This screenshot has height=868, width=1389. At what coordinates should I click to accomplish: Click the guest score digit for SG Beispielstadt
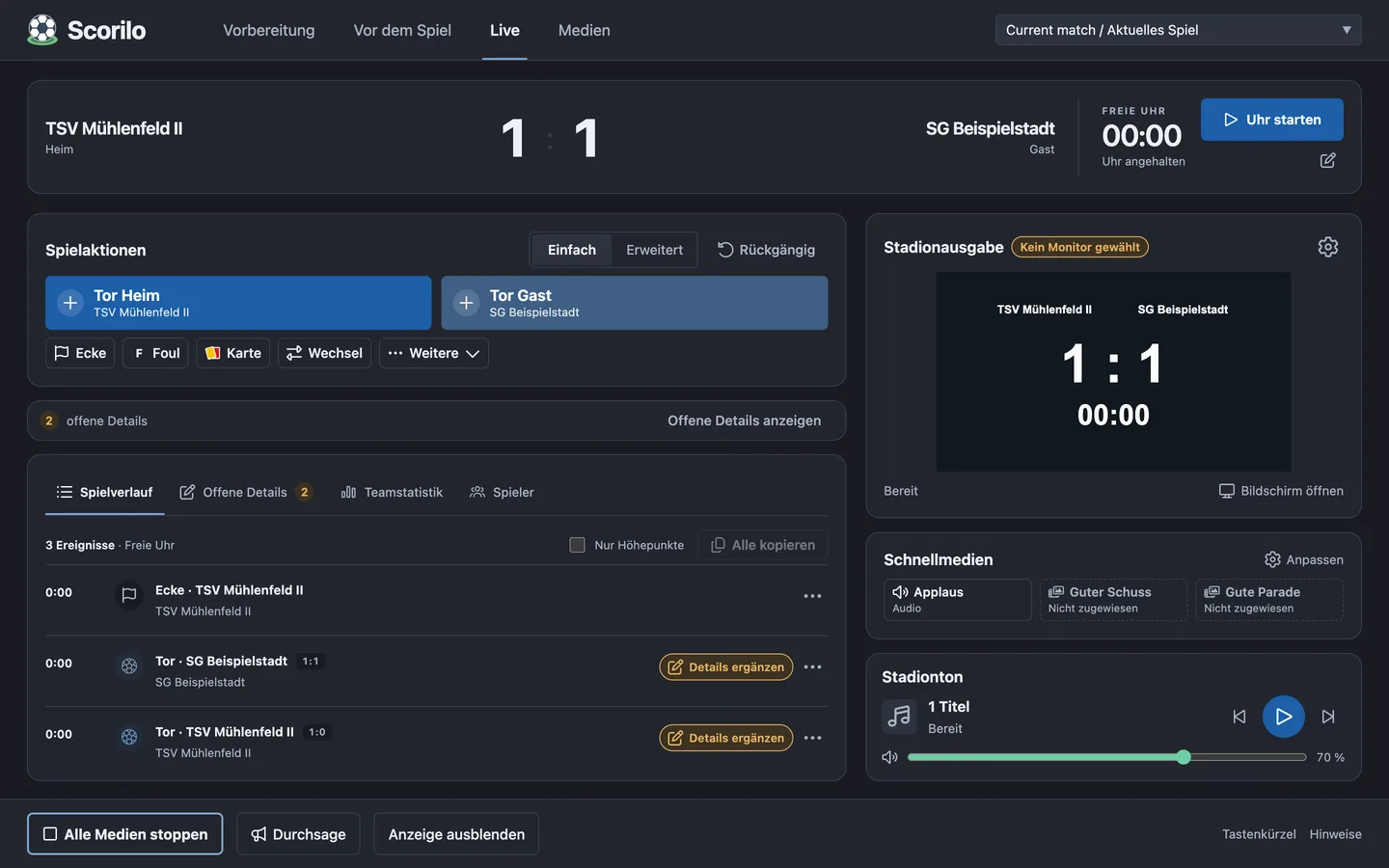tap(586, 138)
